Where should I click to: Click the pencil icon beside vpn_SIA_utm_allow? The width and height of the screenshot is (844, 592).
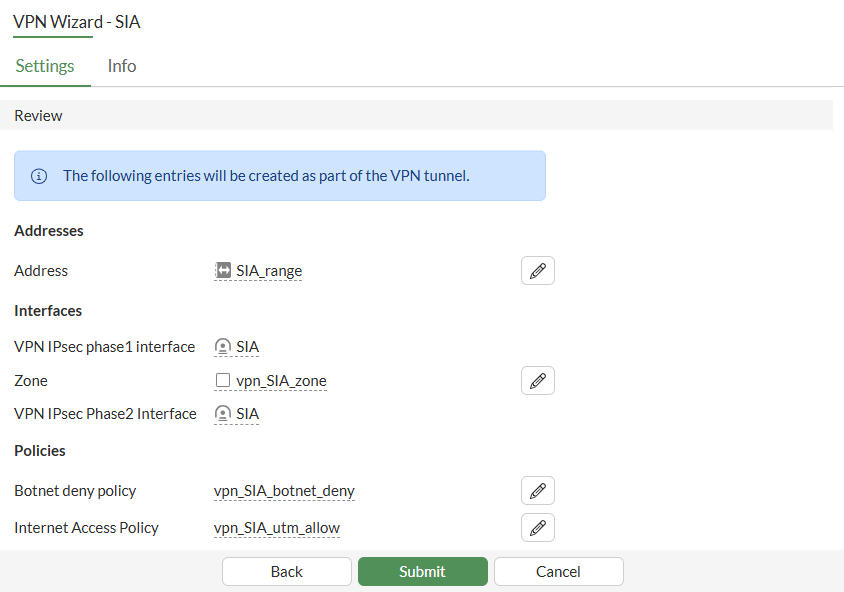pos(537,527)
